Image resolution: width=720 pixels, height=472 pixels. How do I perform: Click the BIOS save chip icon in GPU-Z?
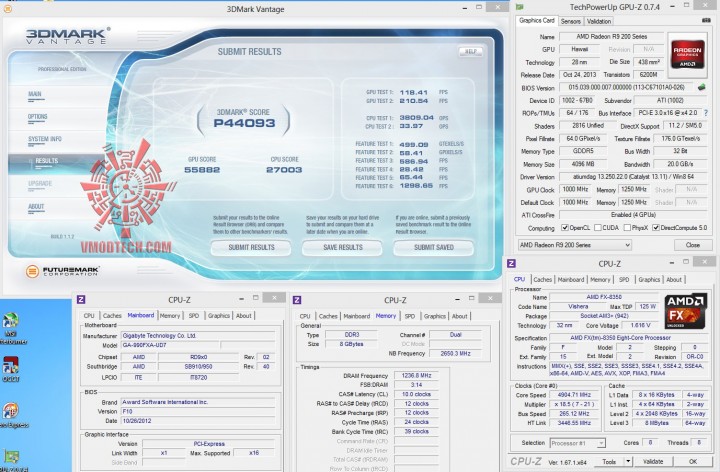701,87
